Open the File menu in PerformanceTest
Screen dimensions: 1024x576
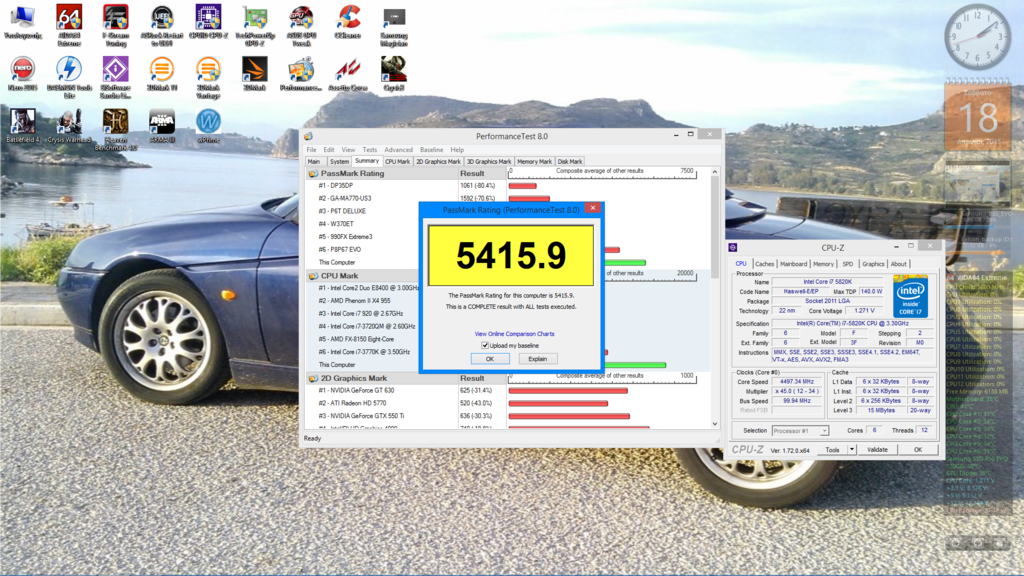point(312,150)
